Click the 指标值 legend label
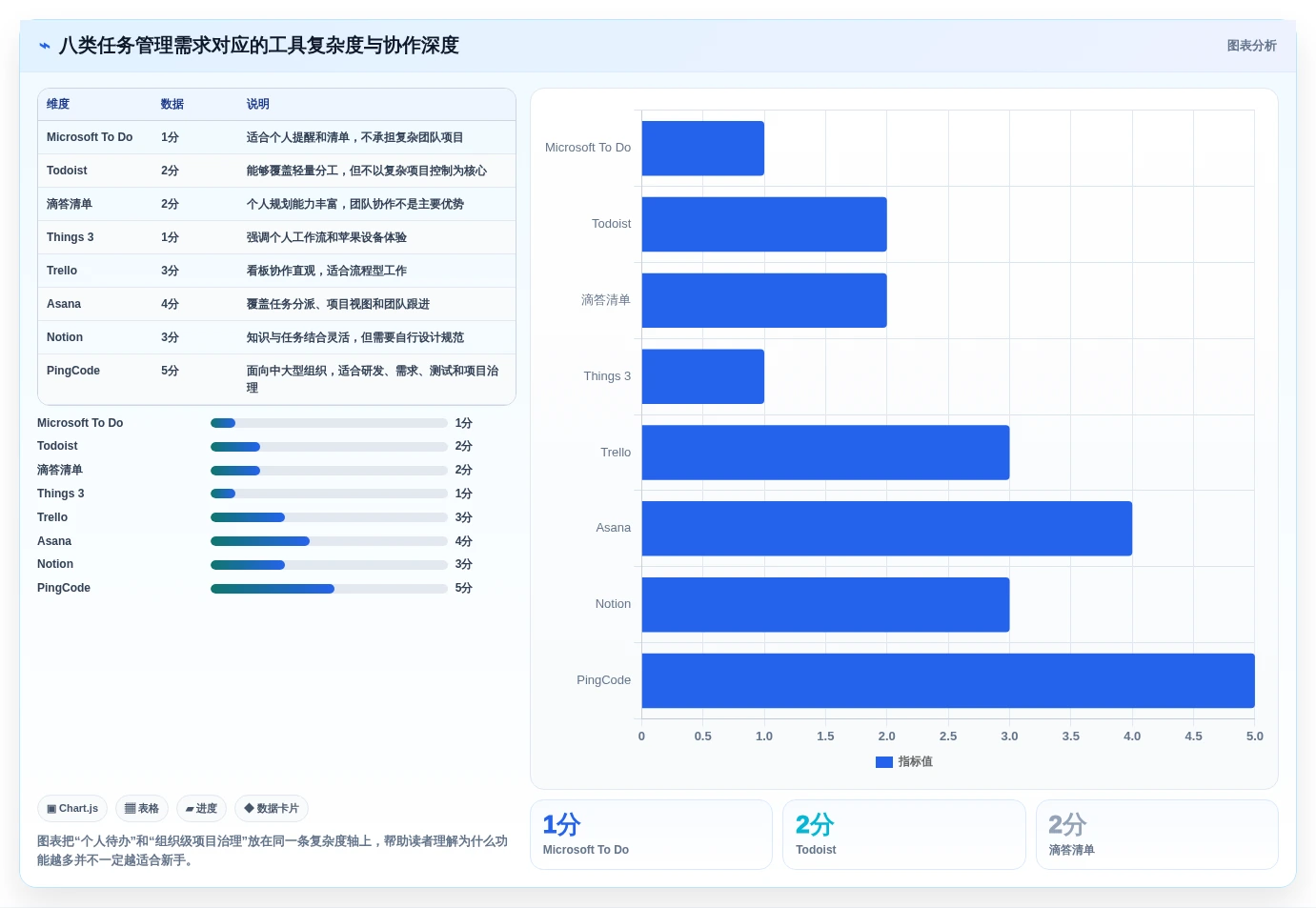This screenshot has width=1316, height=908. click(915, 762)
